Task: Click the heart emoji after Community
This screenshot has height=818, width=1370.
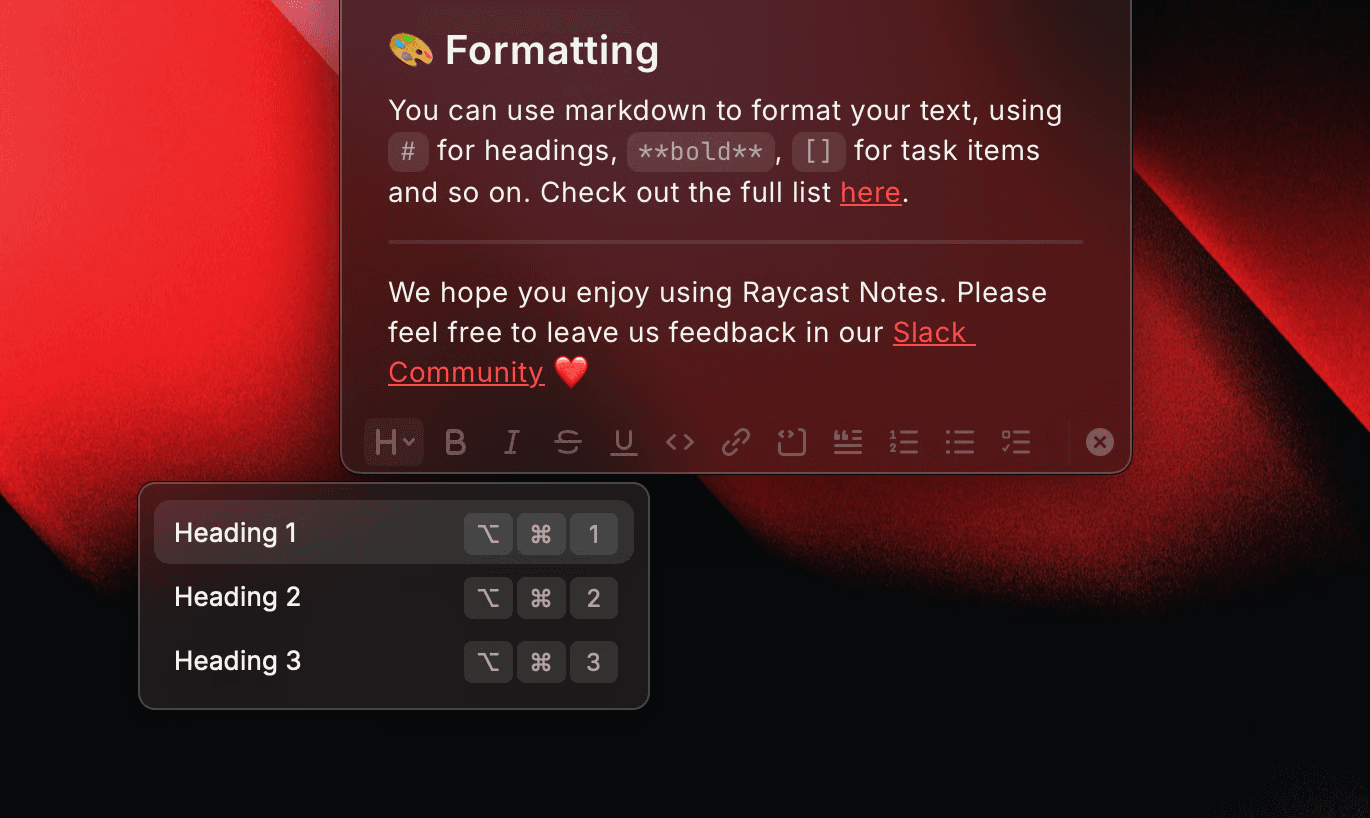Action: pyautogui.click(x=571, y=372)
